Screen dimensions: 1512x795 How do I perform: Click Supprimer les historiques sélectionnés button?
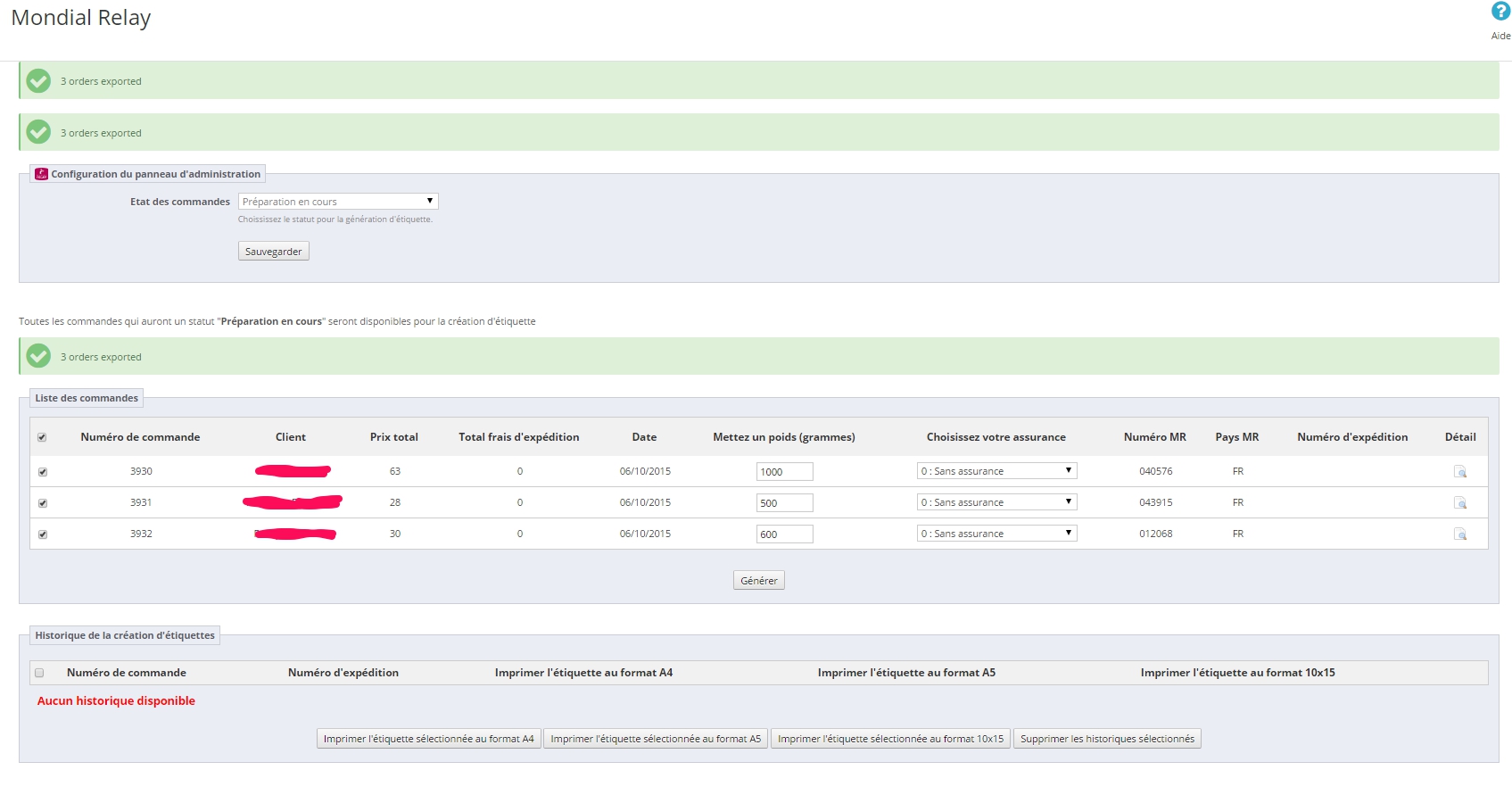pyautogui.click(x=1107, y=739)
